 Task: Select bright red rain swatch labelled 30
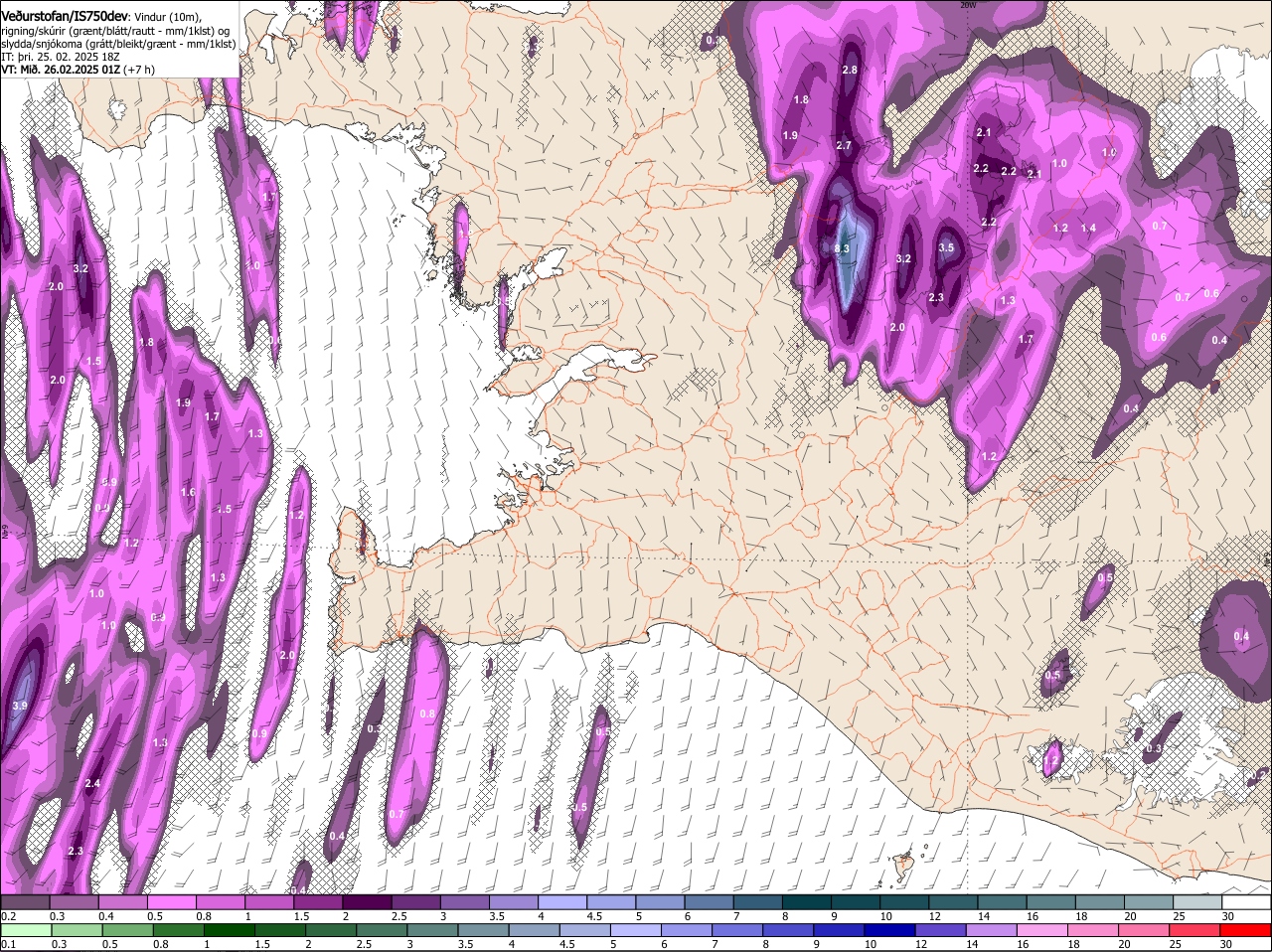click(x=1246, y=930)
